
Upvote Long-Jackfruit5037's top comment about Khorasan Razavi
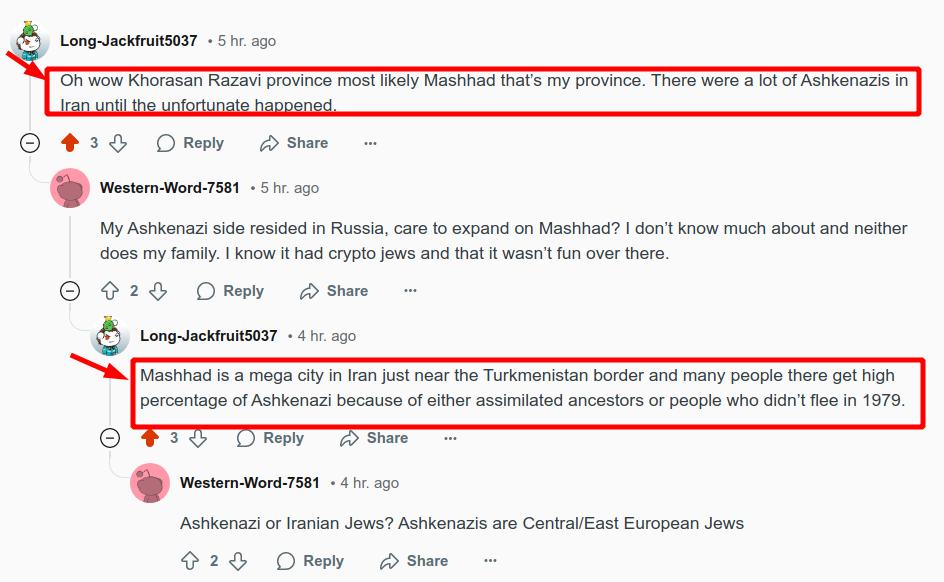point(70,143)
